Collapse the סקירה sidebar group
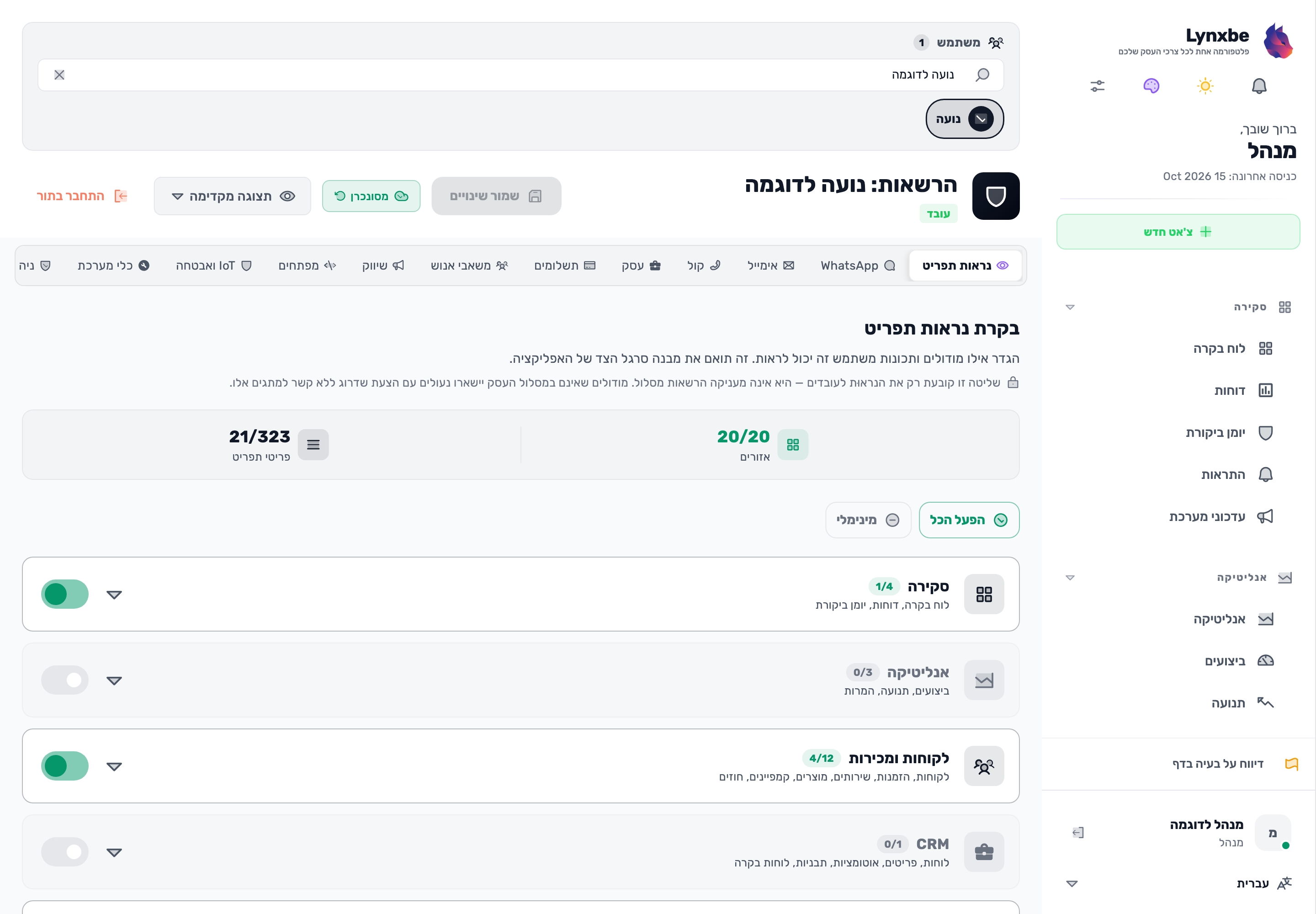Image resolution: width=1316 pixels, height=914 pixels. pos(1070,308)
